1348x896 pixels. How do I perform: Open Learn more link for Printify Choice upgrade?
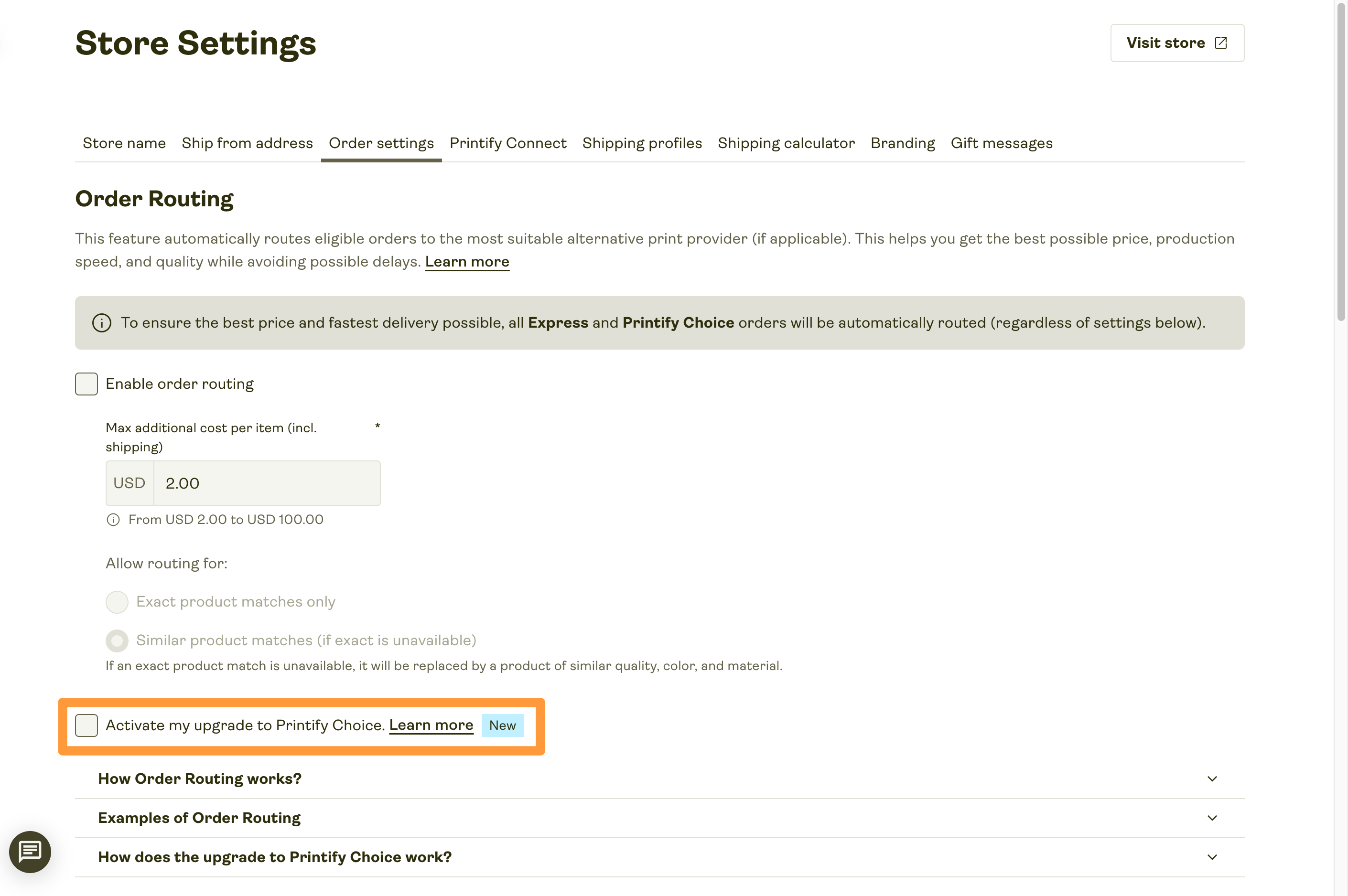click(431, 725)
